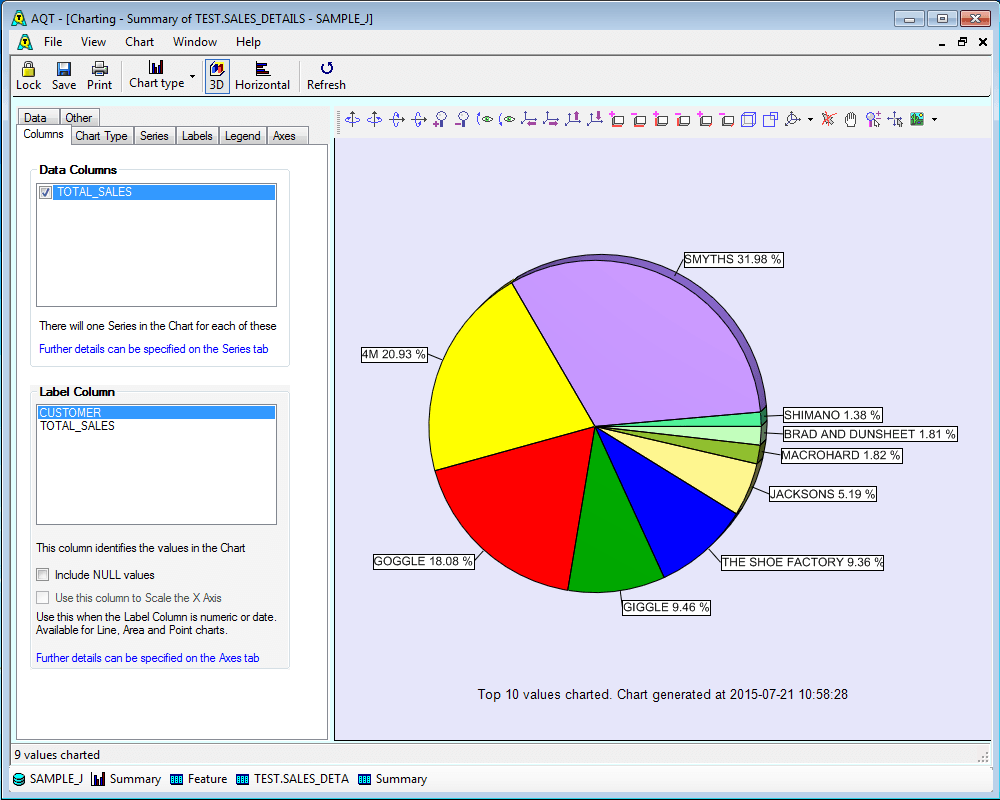
Task: Open the TEST.SALES_DETA window tab
Action: (x=293, y=779)
